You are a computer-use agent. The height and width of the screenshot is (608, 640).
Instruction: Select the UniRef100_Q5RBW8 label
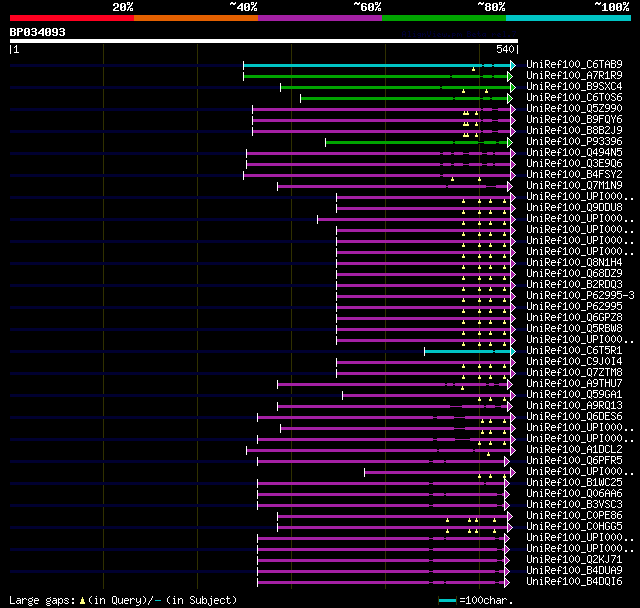(574, 329)
